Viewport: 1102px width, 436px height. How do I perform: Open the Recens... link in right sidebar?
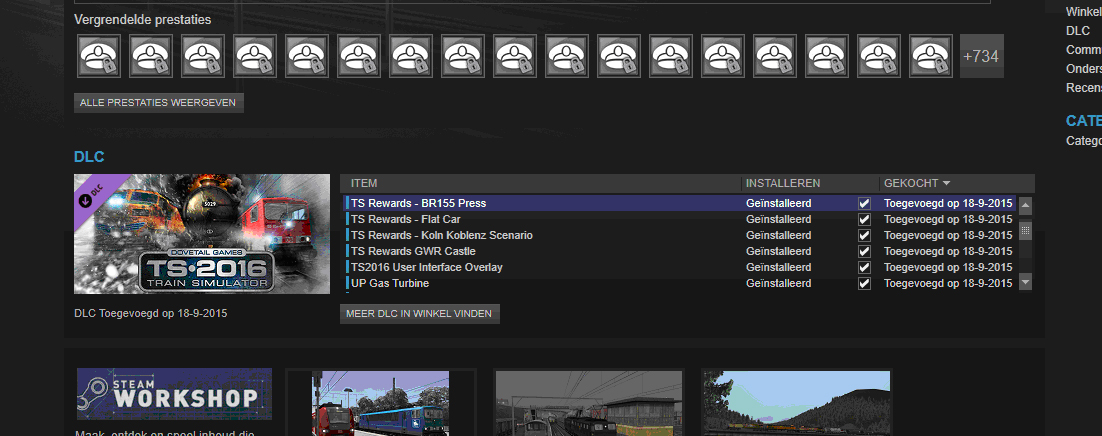click(1084, 88)
